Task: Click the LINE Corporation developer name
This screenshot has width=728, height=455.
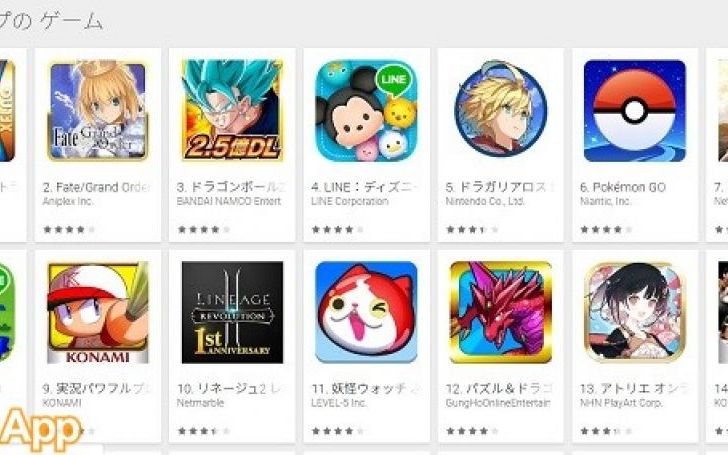Action: [350, 201]
